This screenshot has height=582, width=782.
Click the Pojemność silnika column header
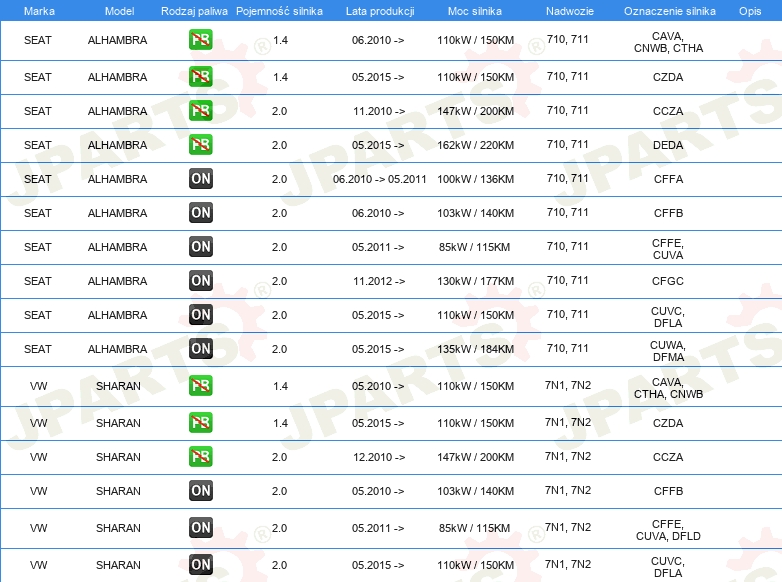pos(279,11)
